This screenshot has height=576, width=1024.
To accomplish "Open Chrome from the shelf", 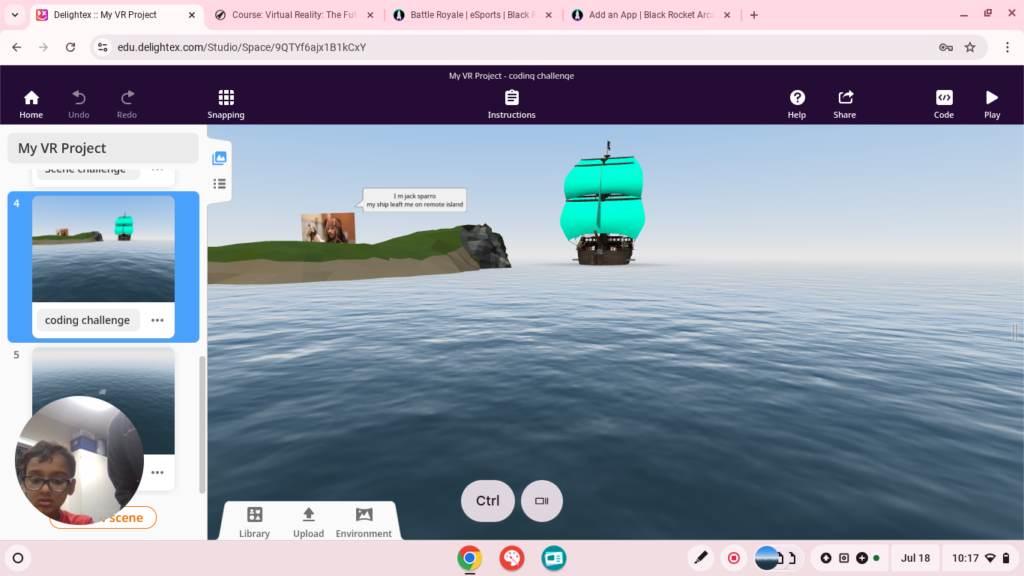I will 470,558.
